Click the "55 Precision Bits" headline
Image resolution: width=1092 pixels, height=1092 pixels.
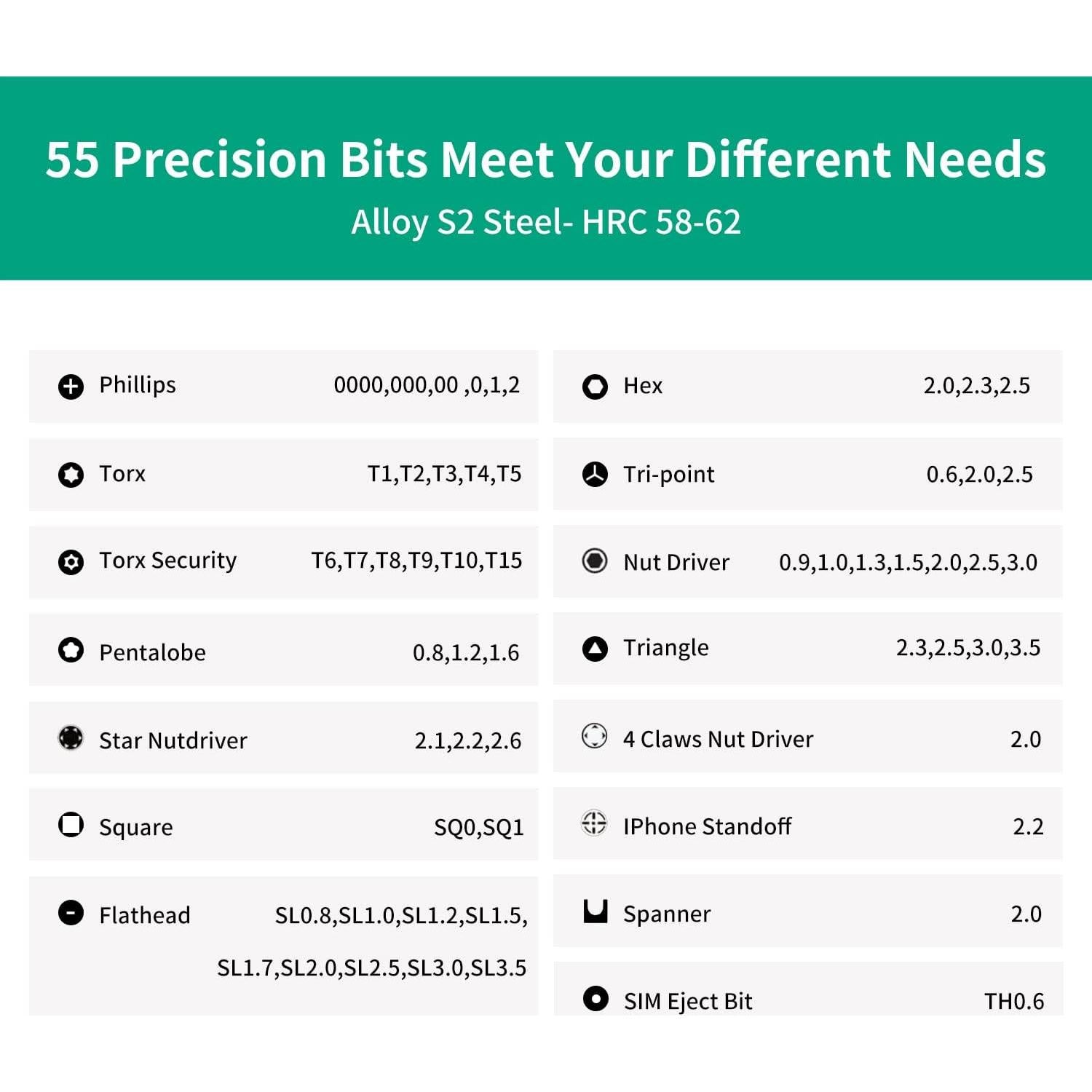click(545, 159)
